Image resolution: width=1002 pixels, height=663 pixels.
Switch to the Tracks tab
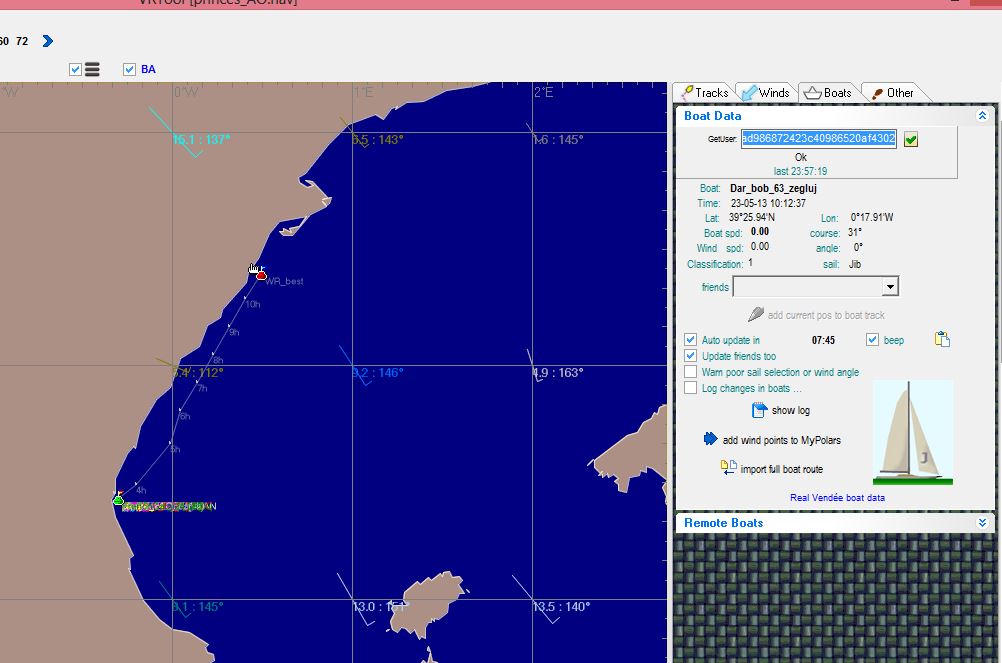pos(705,93)
